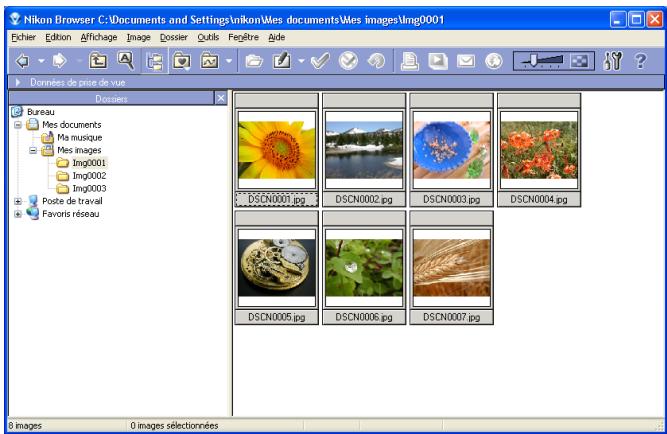This screenshot has width=667, height=434.
Task: Expand the Données de prise de vue panel
Action: [x=18, y=82]
